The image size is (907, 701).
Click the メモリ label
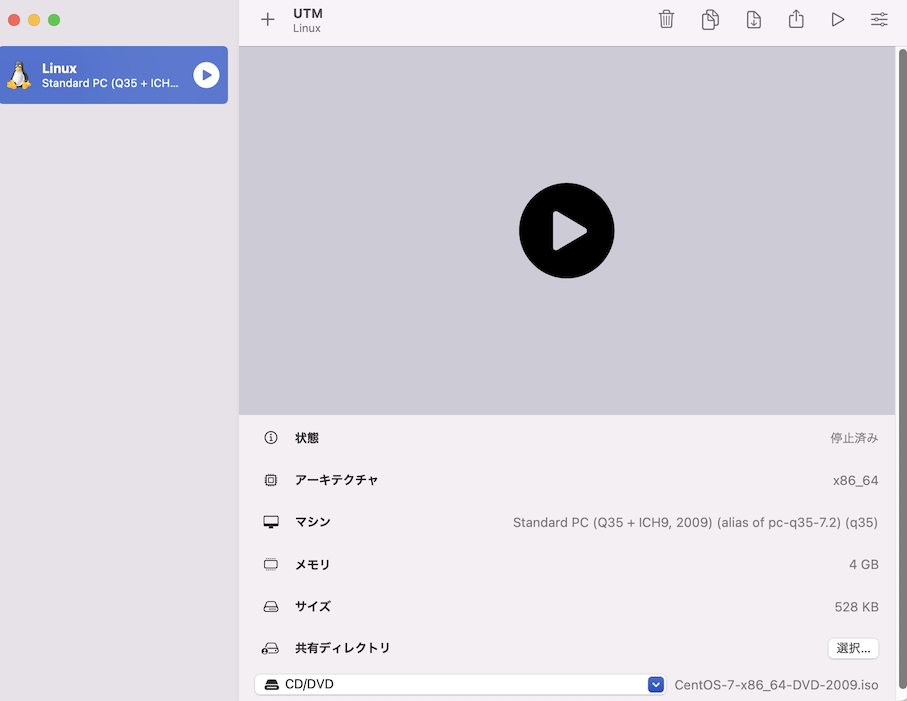click(312, 565)
